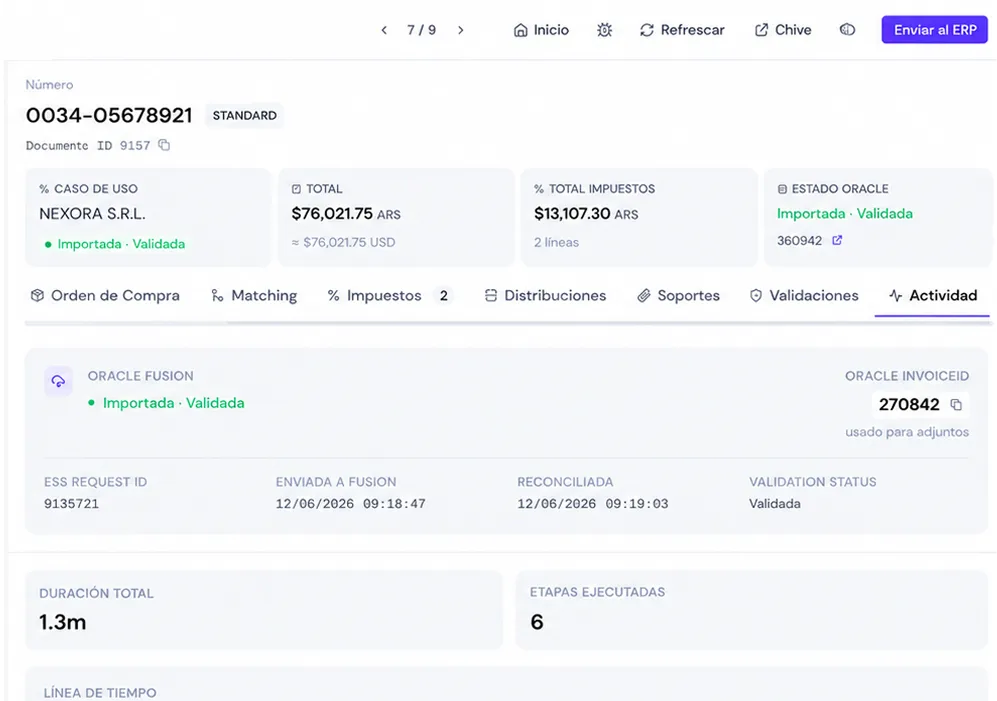
Task: Click the brain AI icon
Action: point(848,30)
